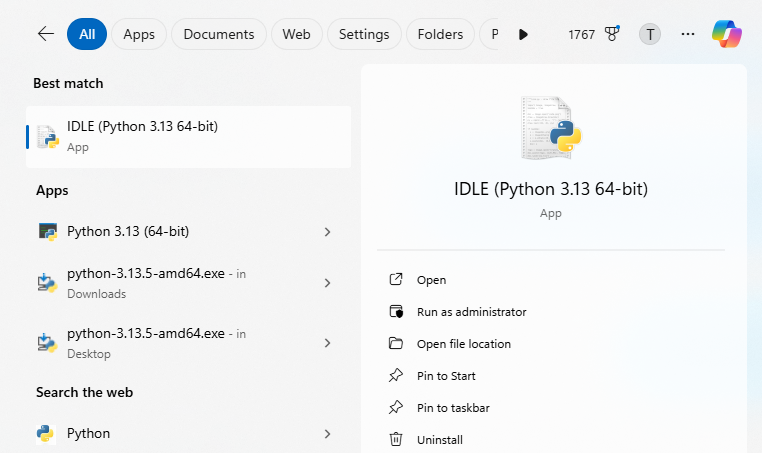The height and width of the screenshot is (453, 762).
Task: Click the rewards trophy icon beside 1767
Action: (612, 34)
